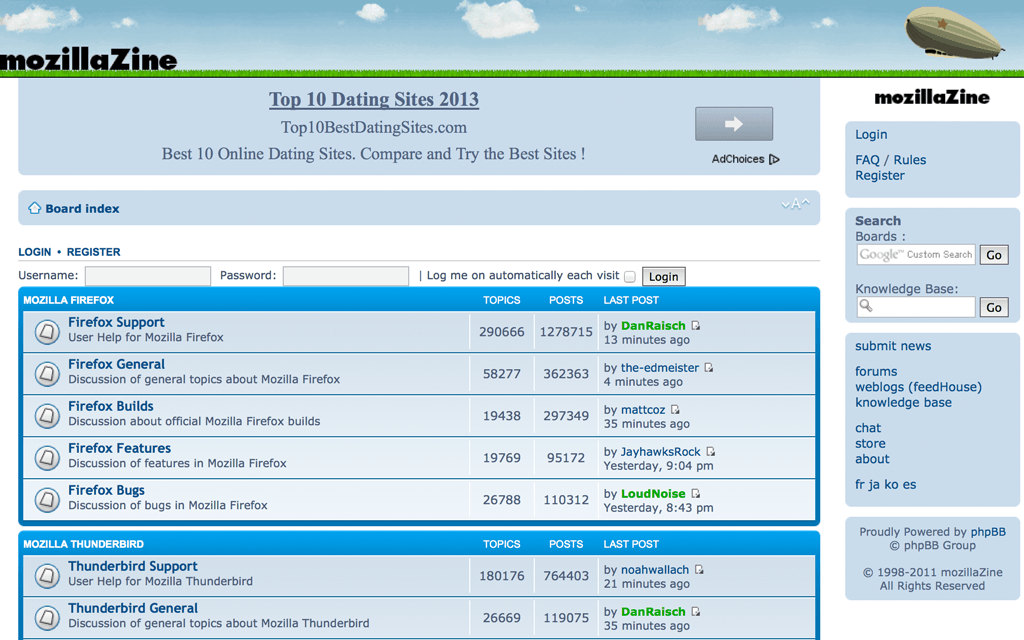The height and width of the screenshot is (640, 1024).
Task: Click the change font size icon
Action: click(x=795, y=204)
